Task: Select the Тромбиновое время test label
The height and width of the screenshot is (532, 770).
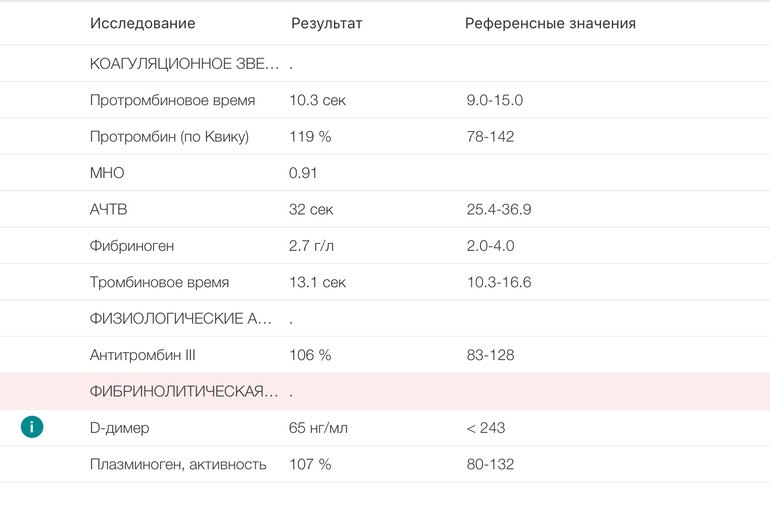Action: 159,283
